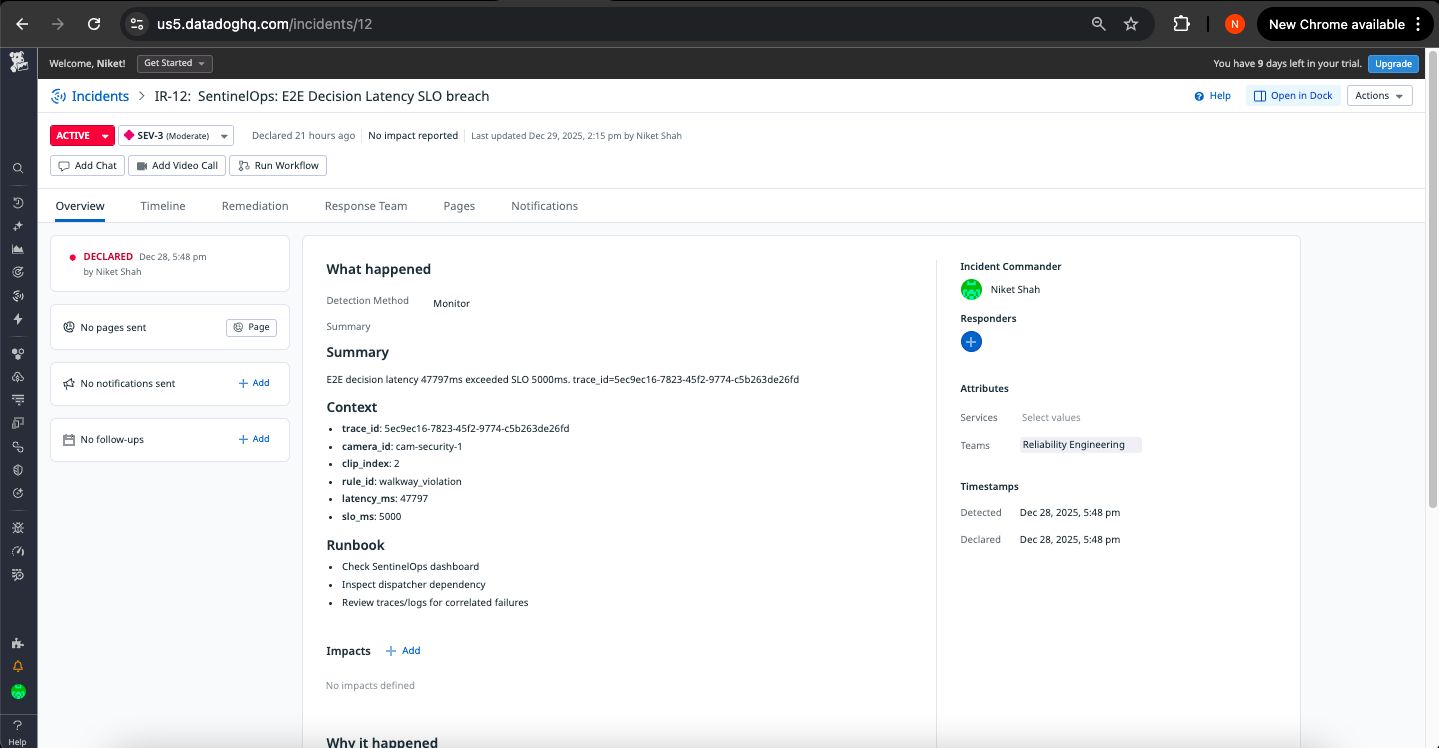Switch to the Overview tab
The width and height of the screenshot is (1439, 748).
pyautogui.click(x=80, y=206)
